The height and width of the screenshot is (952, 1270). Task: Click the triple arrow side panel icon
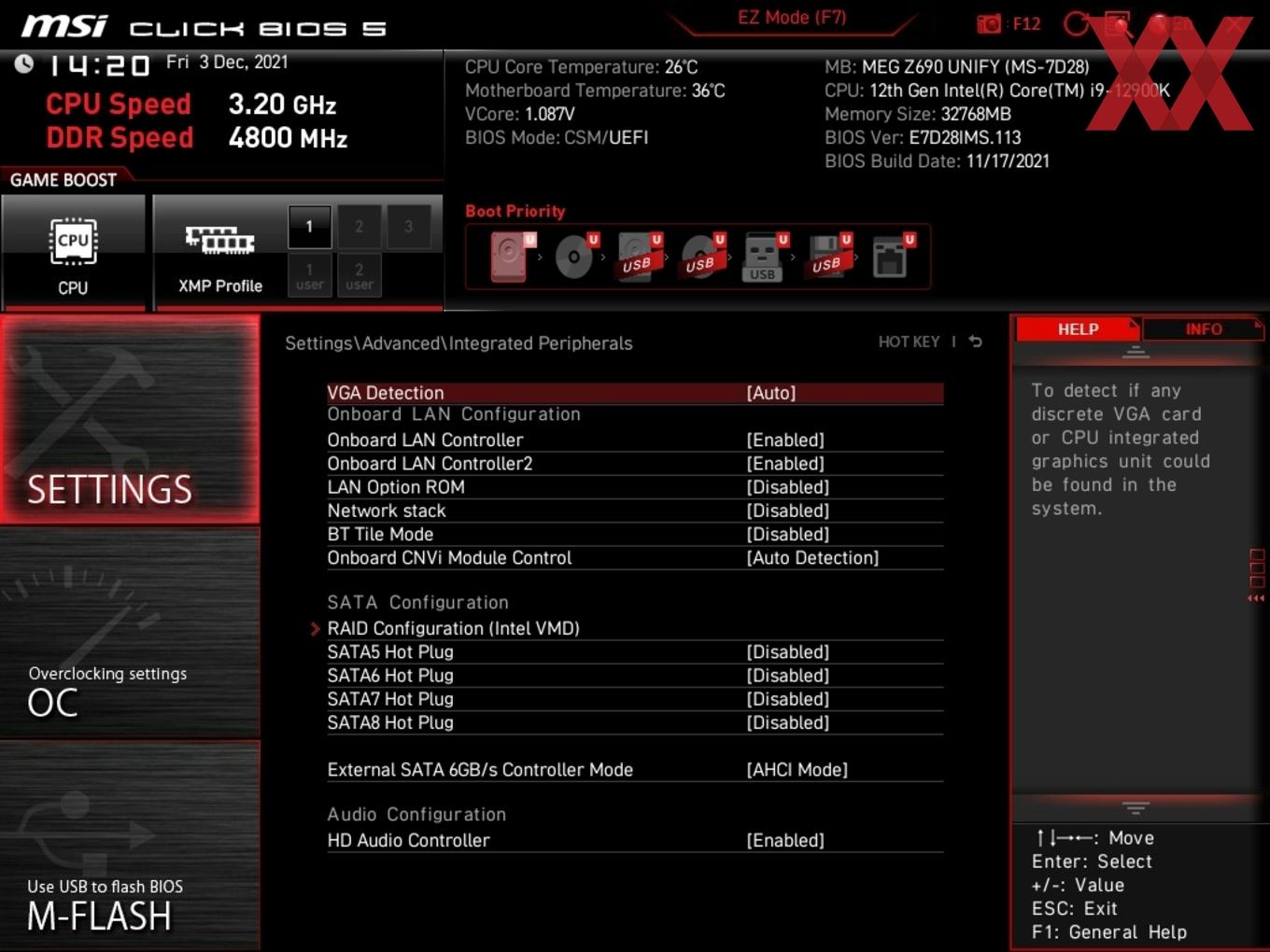pyautogui.click(x=1256, y=598)
